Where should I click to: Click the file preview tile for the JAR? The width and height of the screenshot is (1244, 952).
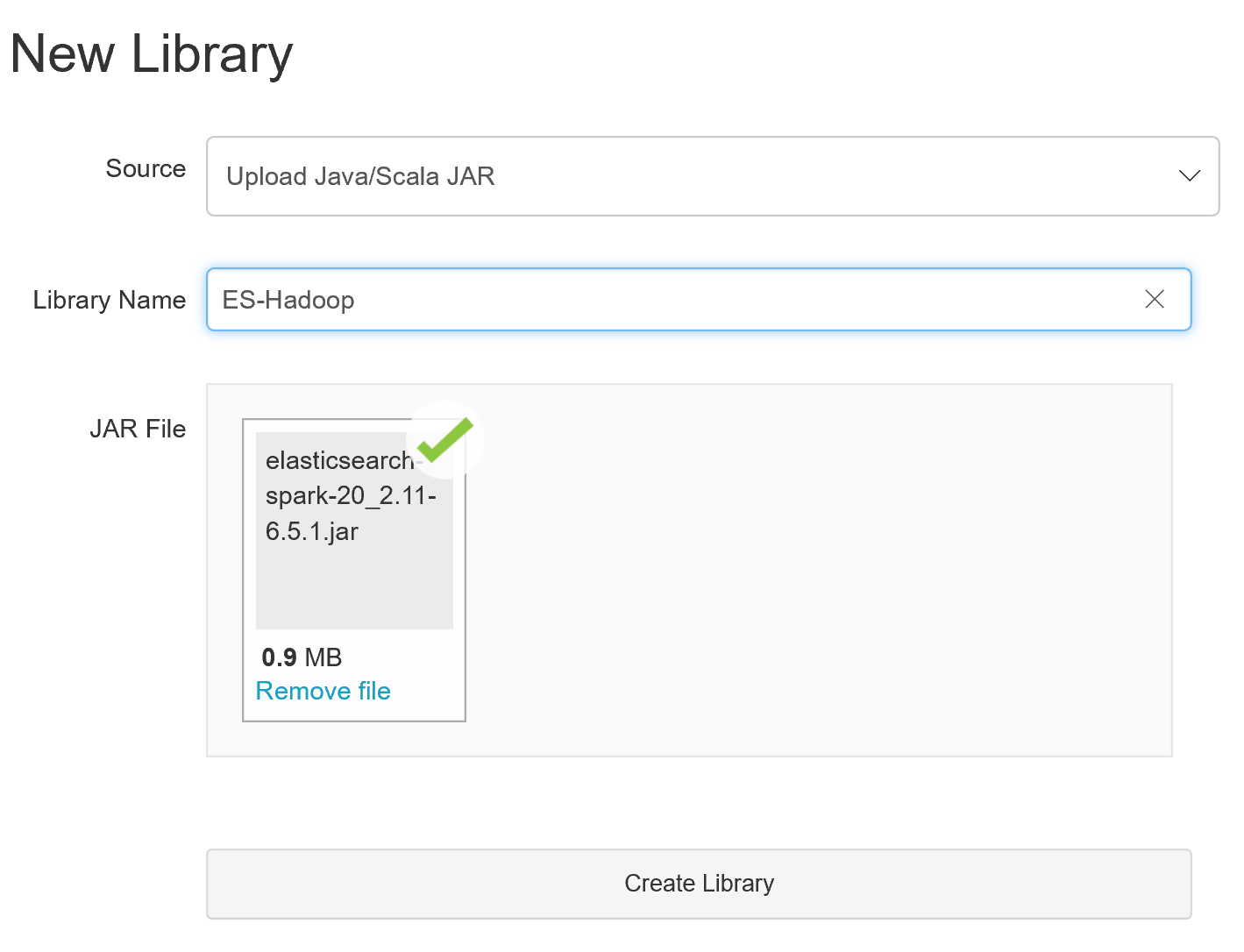pos(354,565)
